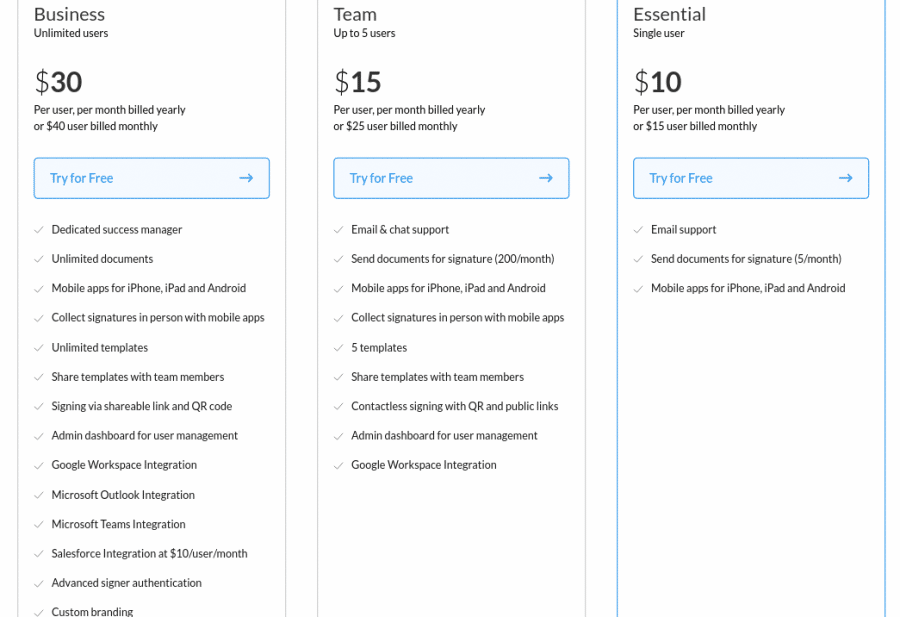
Task: Click checkmark beside Email & chat support
Action: 338,230
